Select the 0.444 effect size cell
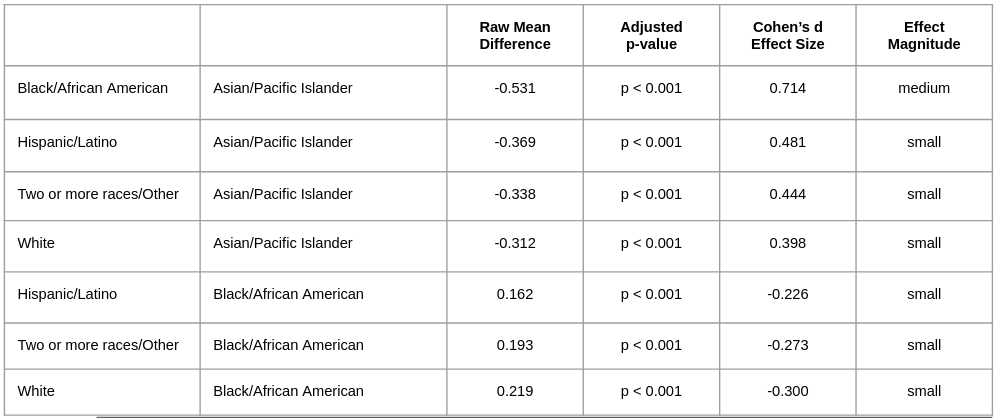The height and width of the screenshot is (418, 999). click(x=787, y=194)
